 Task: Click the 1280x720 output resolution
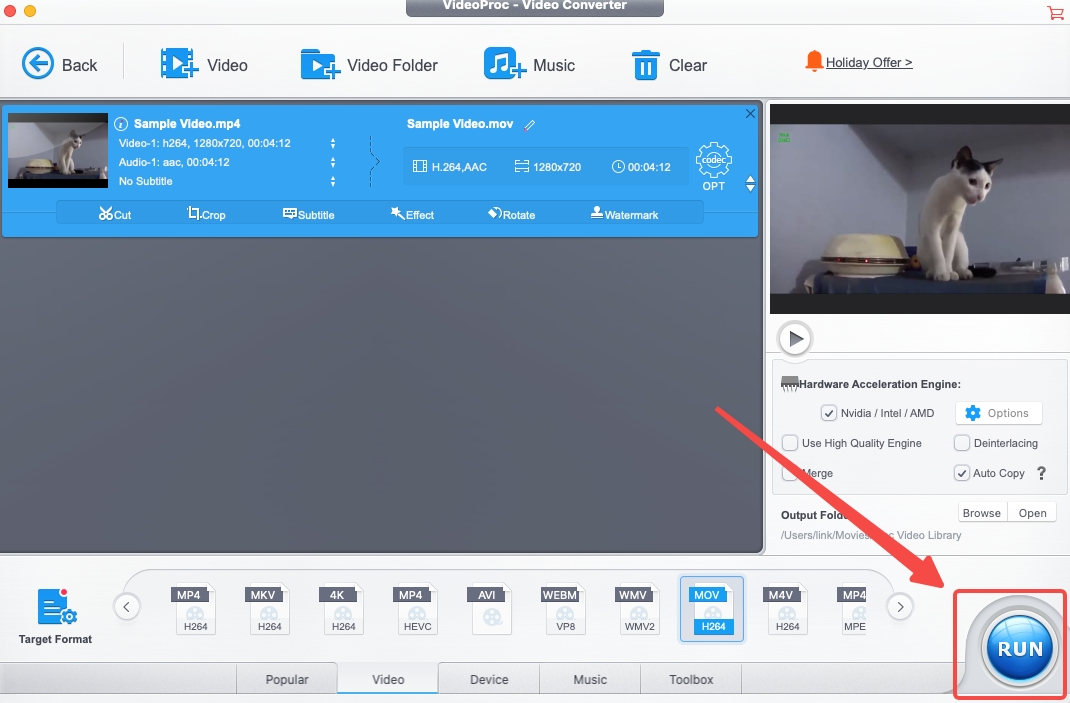pyautogui.click(x=548, y=167)
